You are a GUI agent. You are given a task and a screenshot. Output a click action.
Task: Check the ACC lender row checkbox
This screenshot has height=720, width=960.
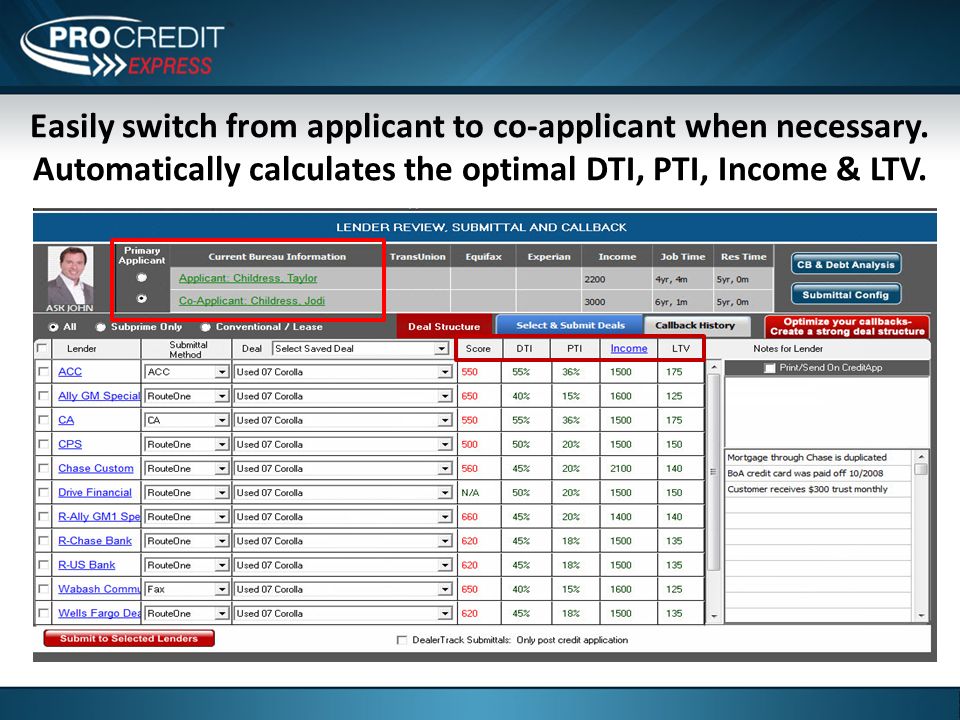click(x=43, y=372)
